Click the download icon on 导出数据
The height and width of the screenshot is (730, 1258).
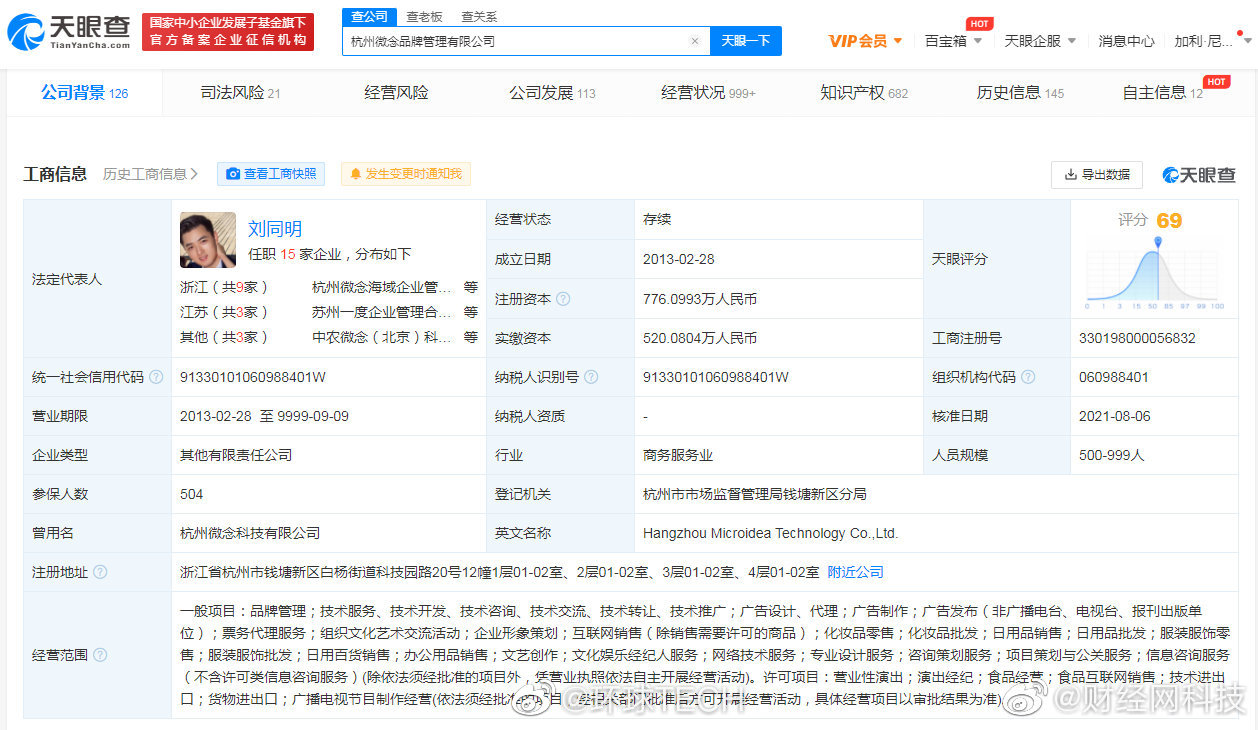click(x=1070, y=174)
